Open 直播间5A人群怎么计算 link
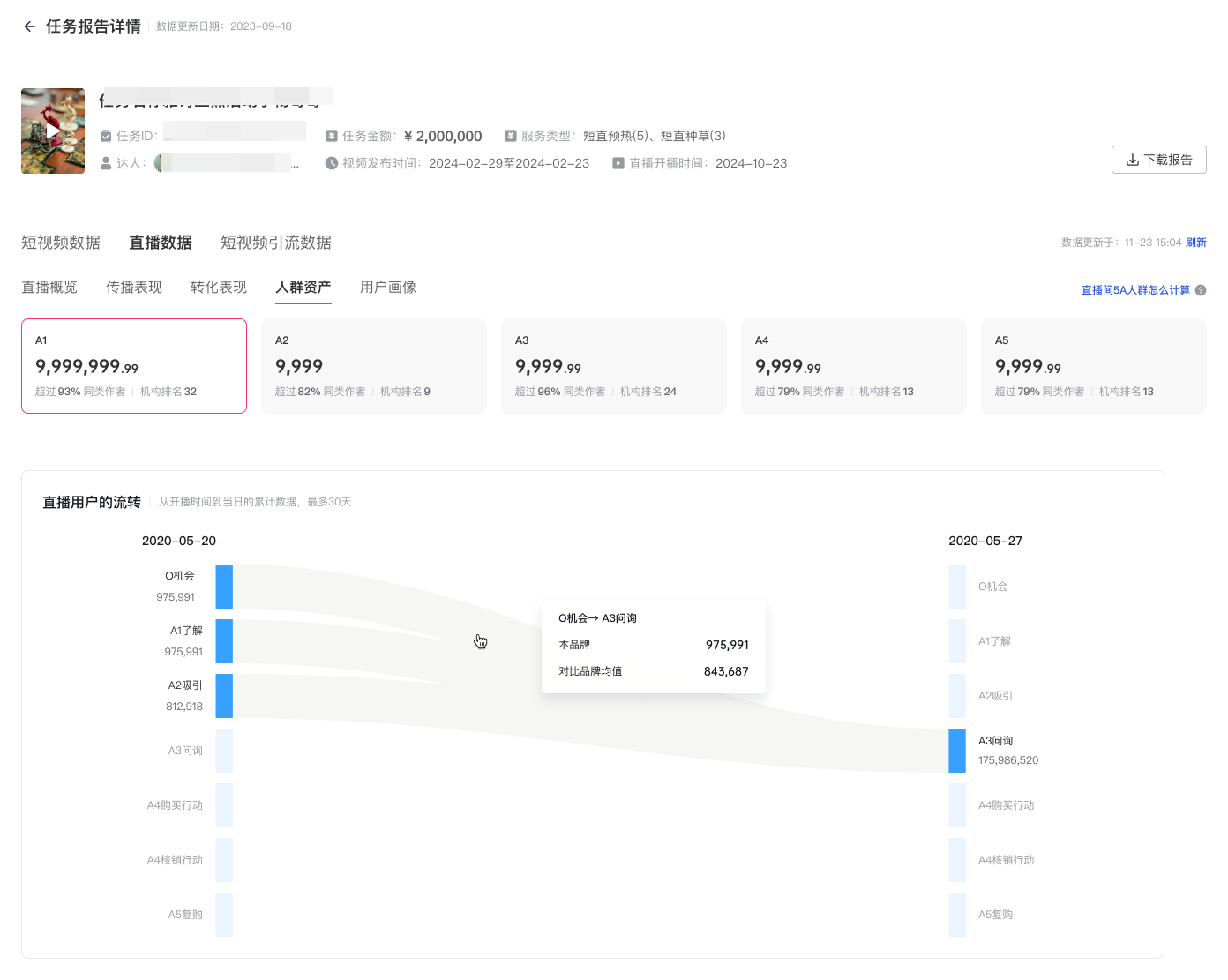Screen dimensions: 1228x980 (x=1134, y=290)
